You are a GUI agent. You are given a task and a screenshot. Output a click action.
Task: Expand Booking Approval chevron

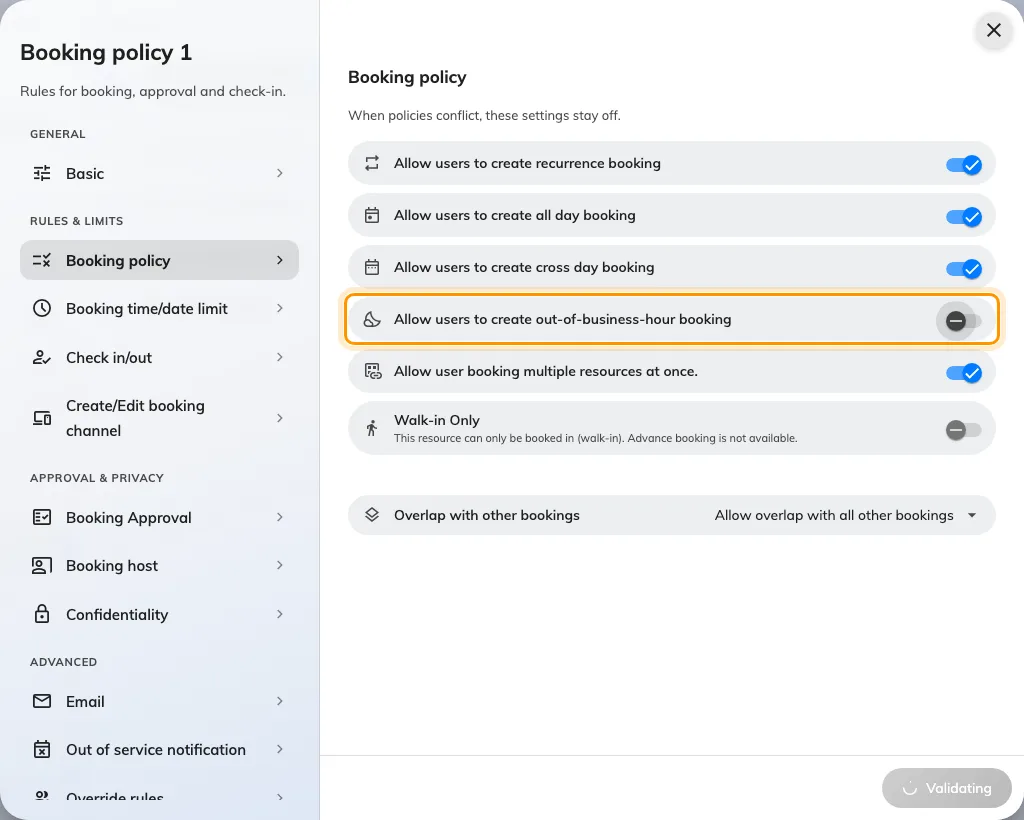280,517
